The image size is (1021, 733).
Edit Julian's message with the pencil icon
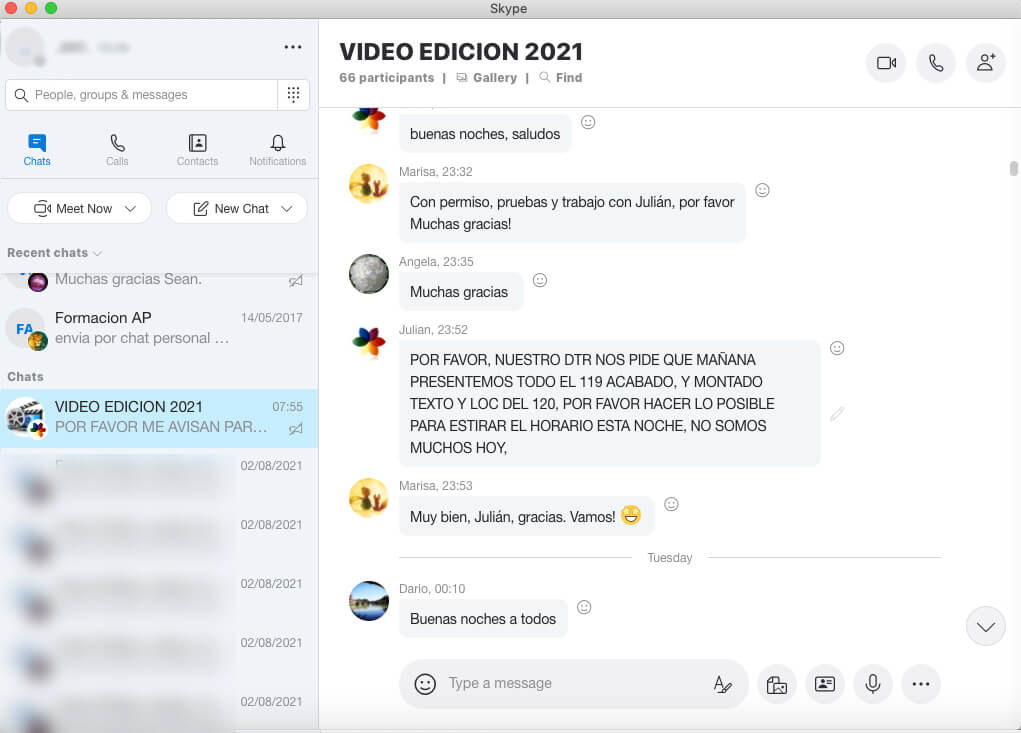click(837, 413)
